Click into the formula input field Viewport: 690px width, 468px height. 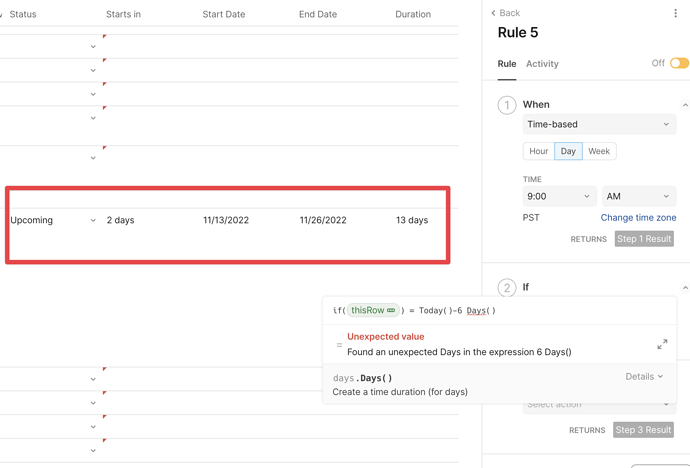coord(499,311)
